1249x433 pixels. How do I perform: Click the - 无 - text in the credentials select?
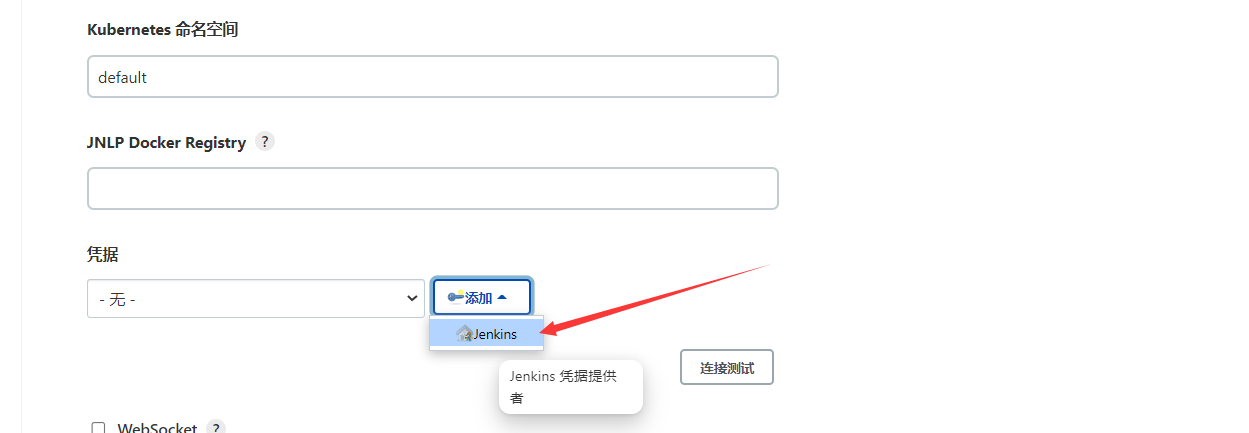pyautogui.click(x=117, y=299)
